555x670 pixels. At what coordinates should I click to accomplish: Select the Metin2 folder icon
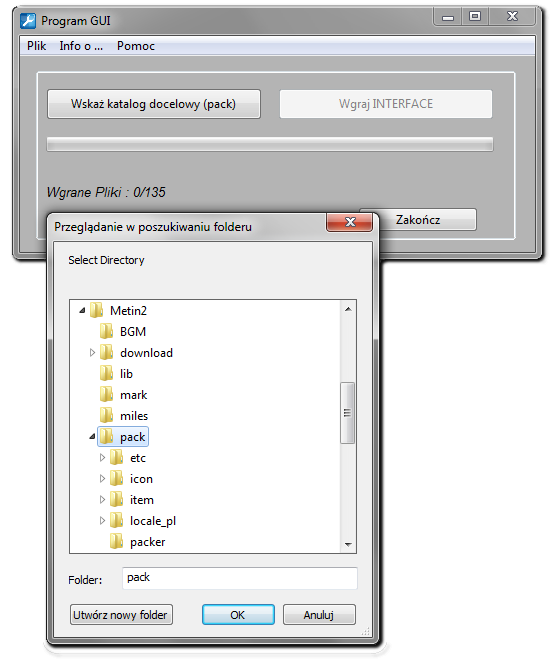tap(97, 310)
